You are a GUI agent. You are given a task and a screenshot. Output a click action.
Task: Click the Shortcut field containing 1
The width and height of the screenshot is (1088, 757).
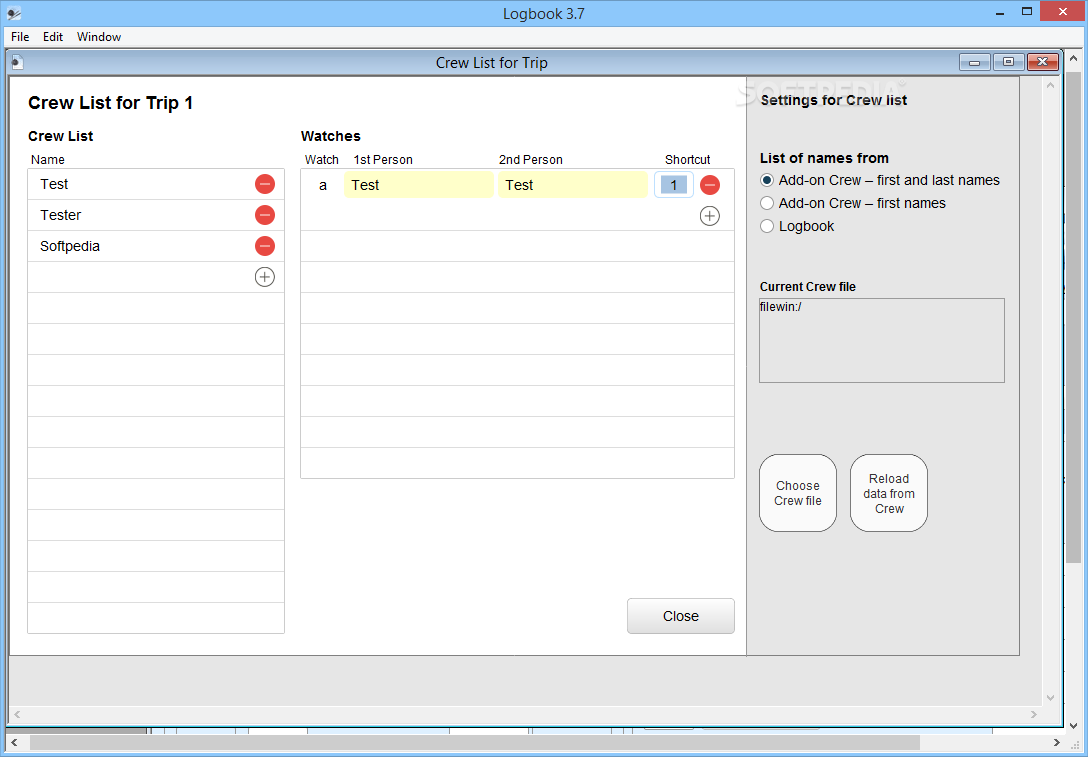click(x=674, y=185)
